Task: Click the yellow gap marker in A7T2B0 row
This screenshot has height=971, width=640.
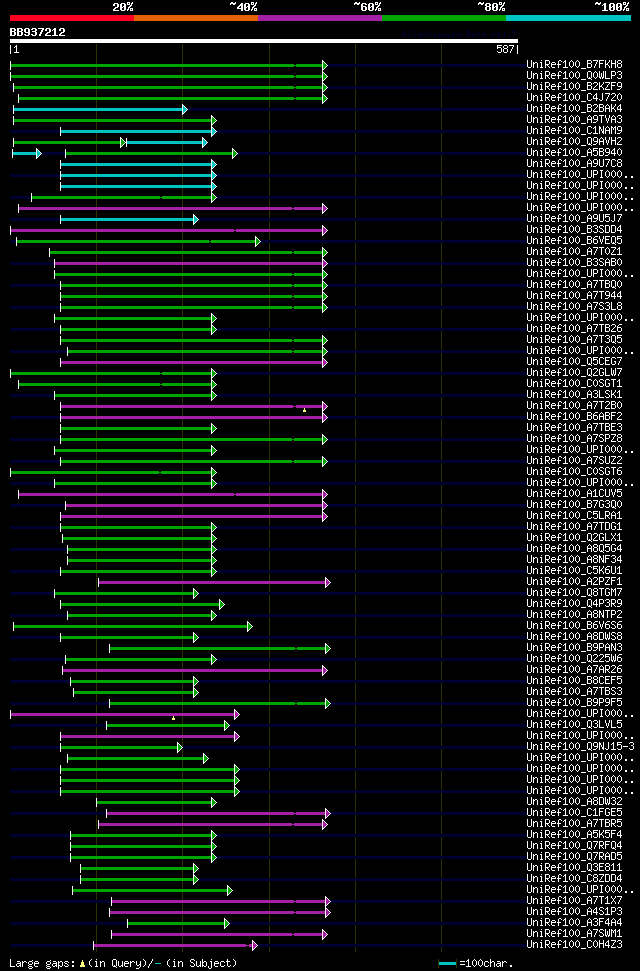Action: coord(304,410)
